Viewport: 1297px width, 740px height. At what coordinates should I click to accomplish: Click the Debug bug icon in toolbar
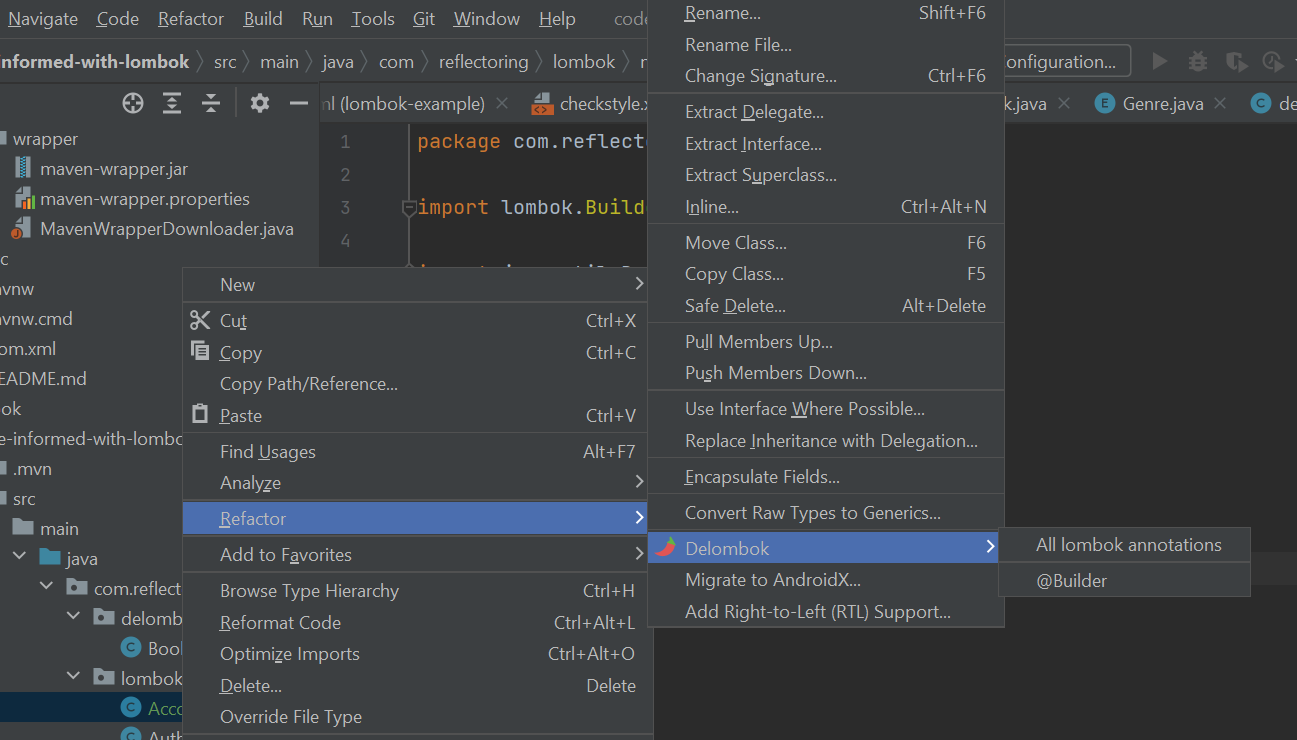[1197, 61]
